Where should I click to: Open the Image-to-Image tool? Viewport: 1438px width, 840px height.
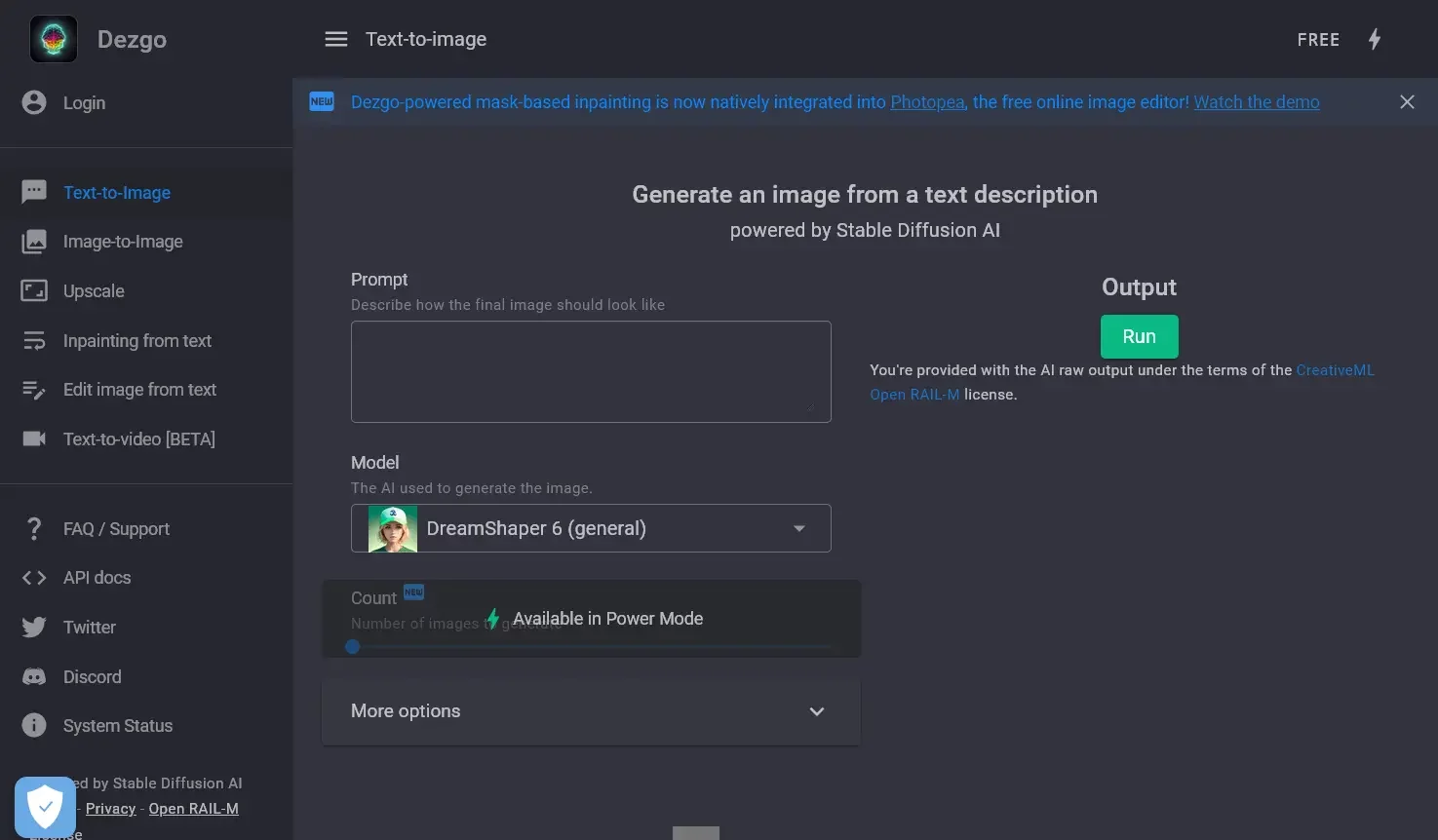coord(123,242)
